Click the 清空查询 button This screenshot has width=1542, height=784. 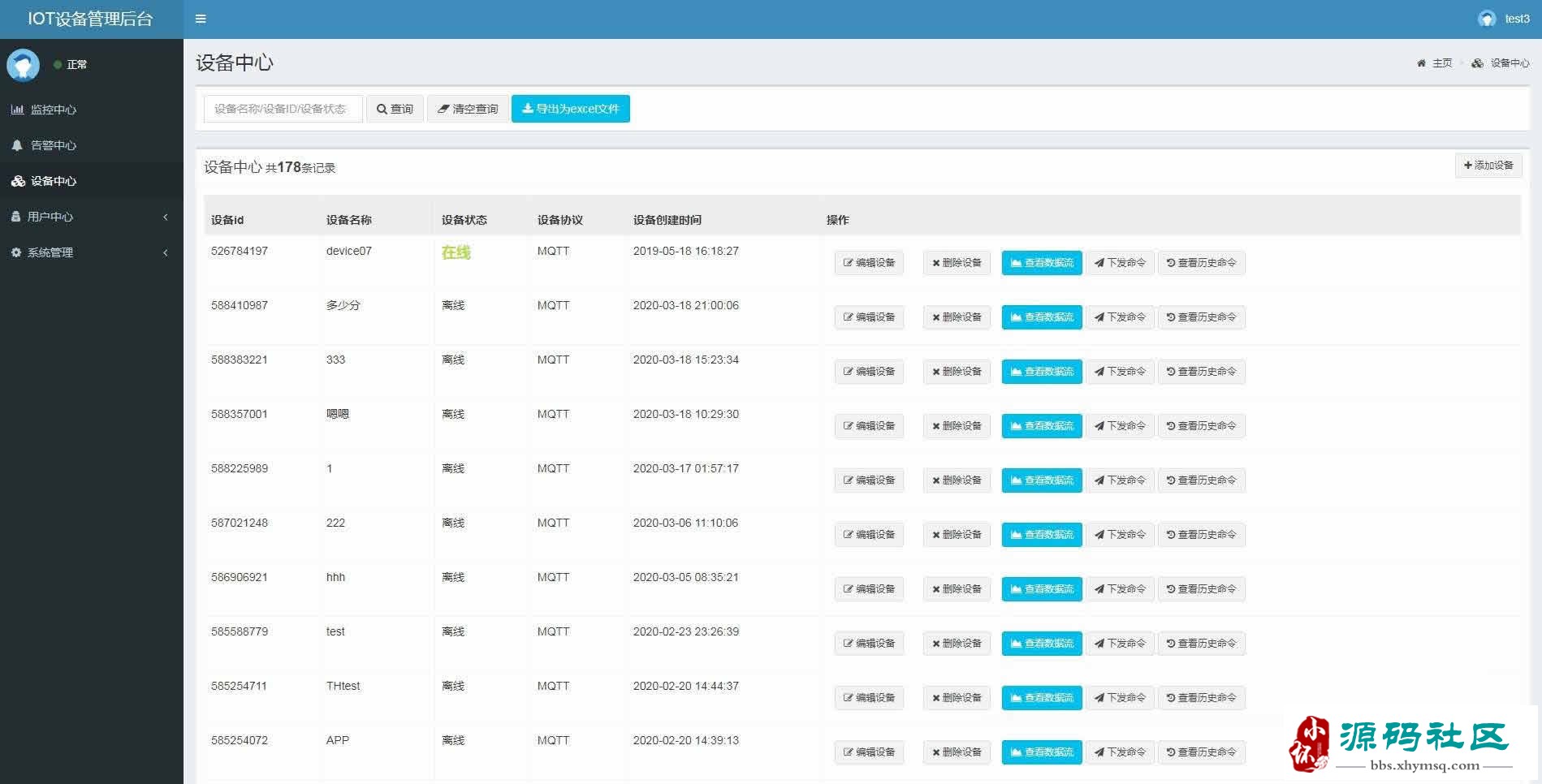(468, 109)
